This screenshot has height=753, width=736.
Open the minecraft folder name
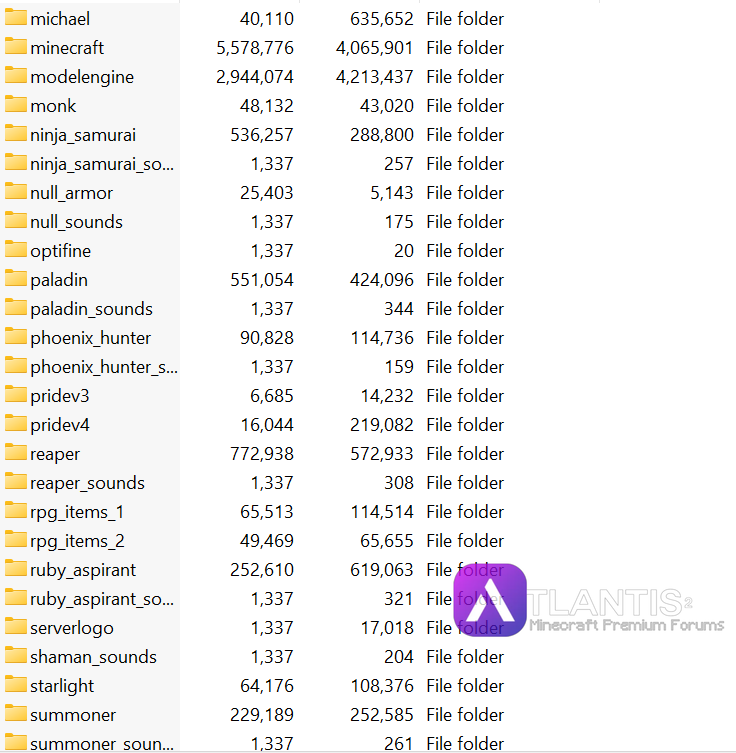tap(67, 48)
